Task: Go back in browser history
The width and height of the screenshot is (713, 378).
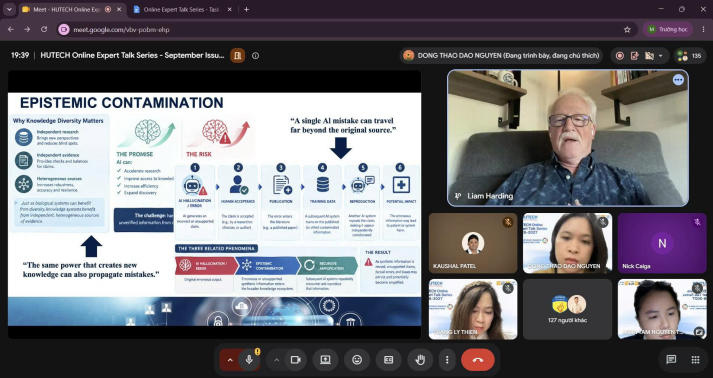Action: (x=11, y=30)
